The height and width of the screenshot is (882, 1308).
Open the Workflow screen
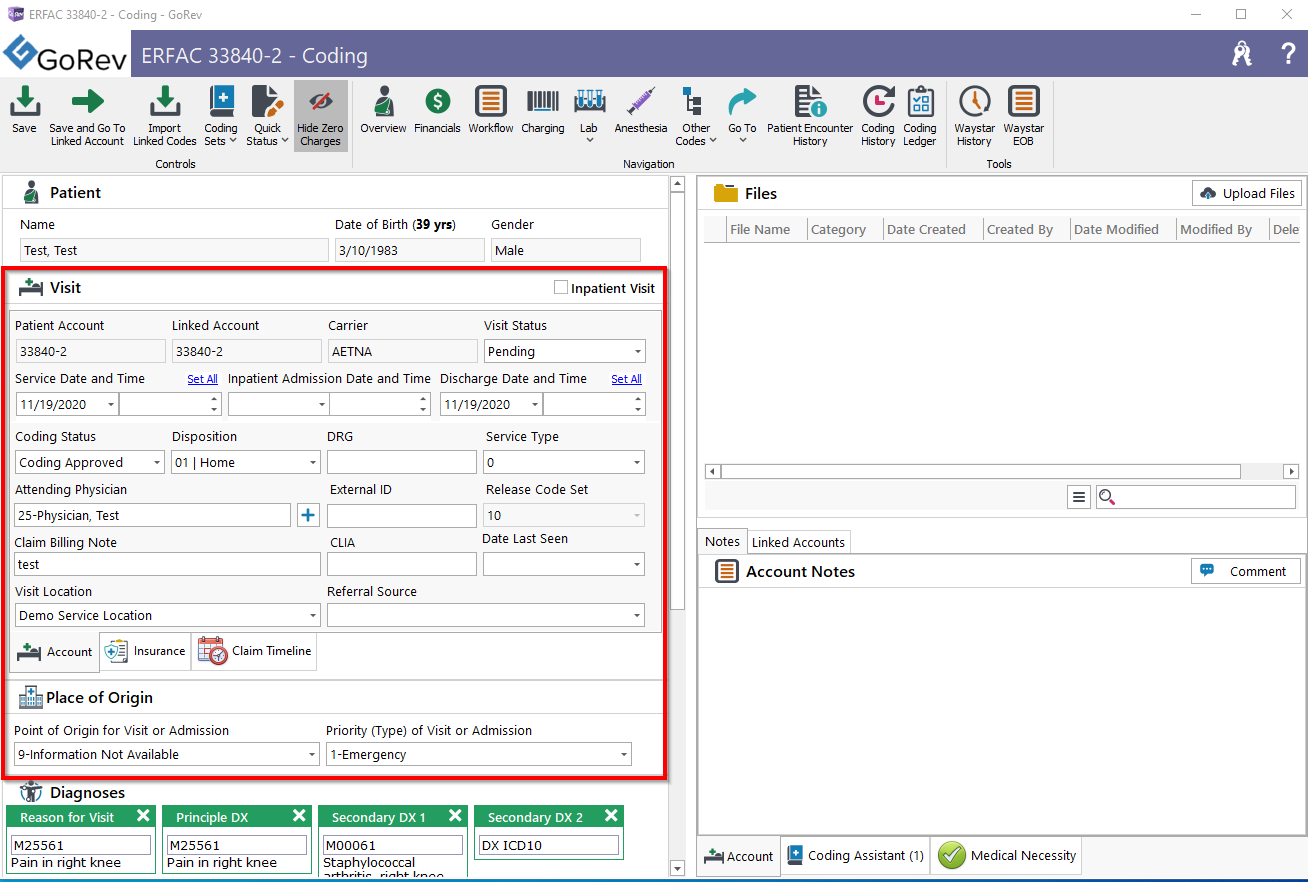(x=490, y=110)
